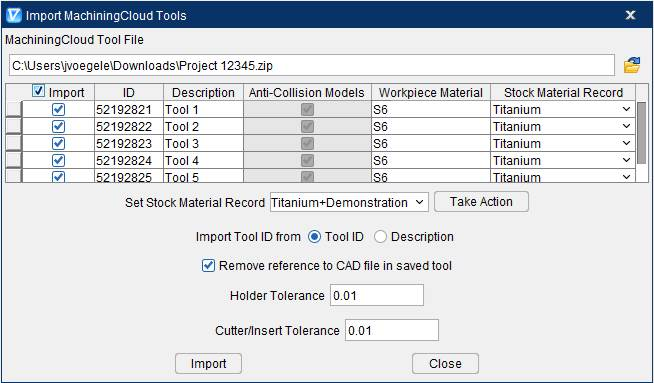Select the Tool ID radio button
Screen dimensions: 654x383
(x=314, y=237)
